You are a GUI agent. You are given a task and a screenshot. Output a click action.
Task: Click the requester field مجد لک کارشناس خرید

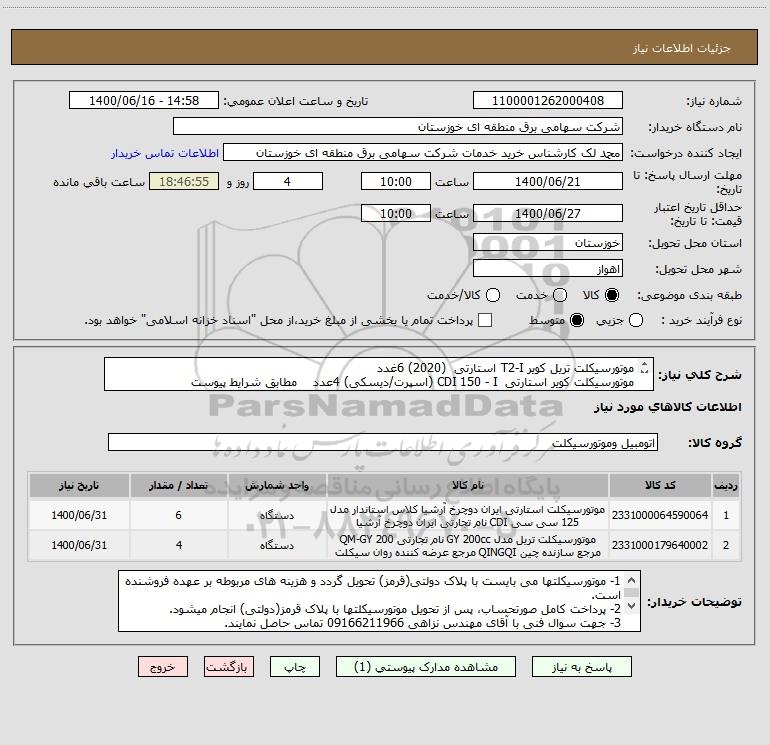(423, 152)
